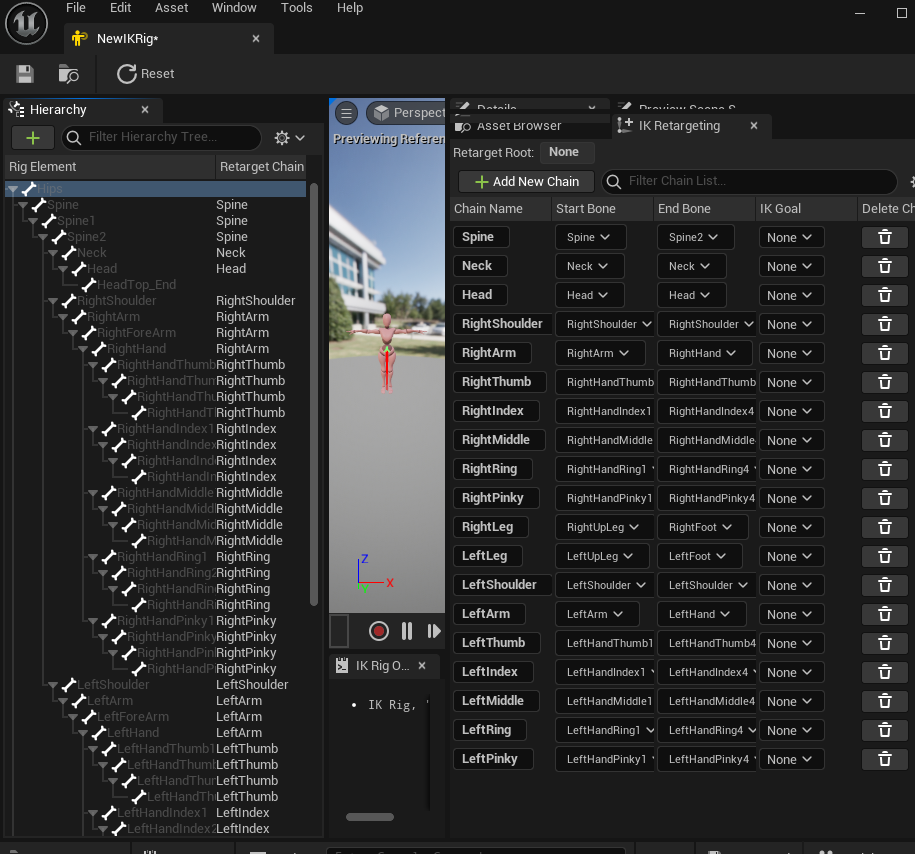Image resolution: width=915 pixels, height=854 pixels.
Task: Step forward one frame
Action: (x=434, y=631)
